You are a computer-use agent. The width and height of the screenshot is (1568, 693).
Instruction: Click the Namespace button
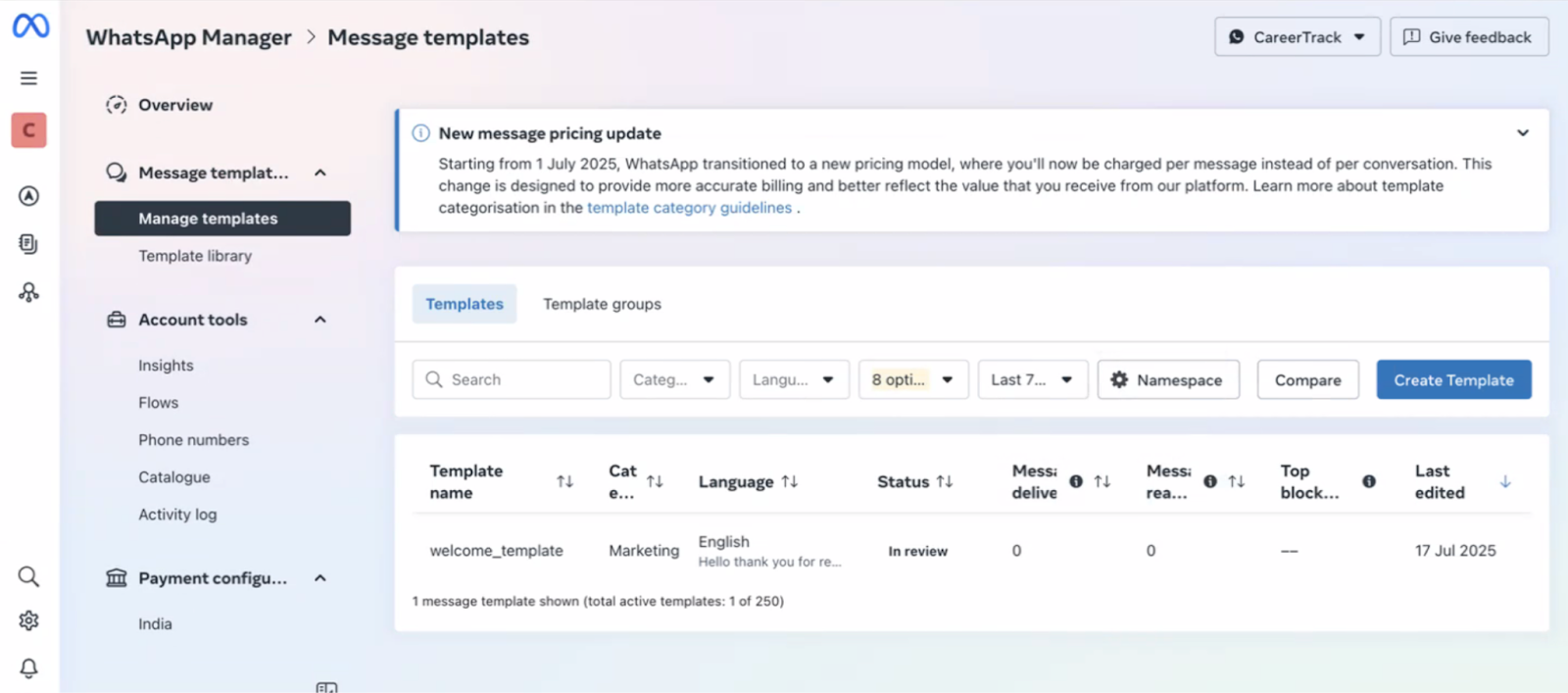(x=1168, y=379)
